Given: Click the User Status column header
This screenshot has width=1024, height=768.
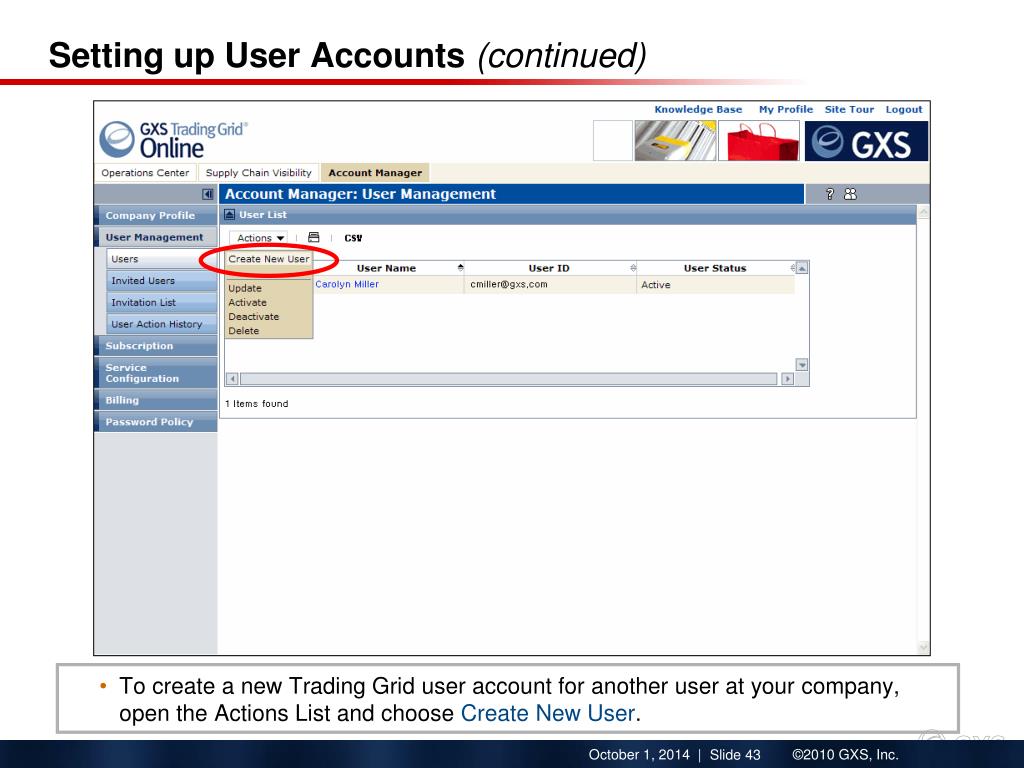Looking at the screenshot, I should pyautogui.click(x=715, y=268).
